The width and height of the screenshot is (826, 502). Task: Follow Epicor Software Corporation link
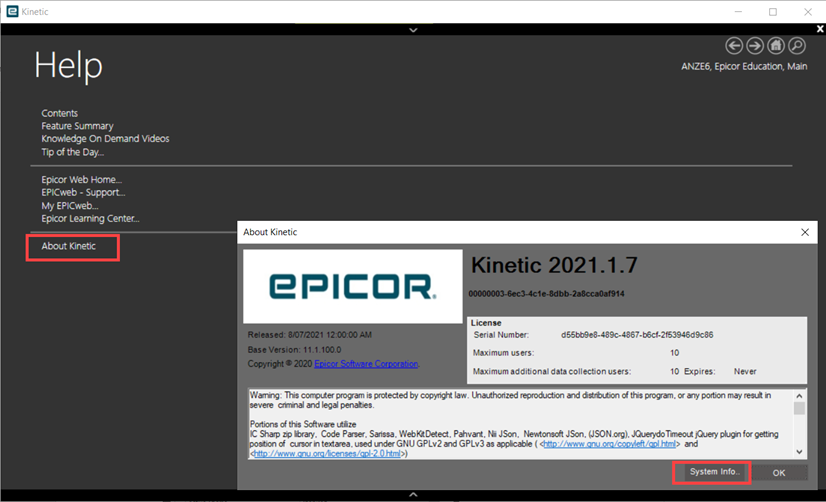click(366, 364)
